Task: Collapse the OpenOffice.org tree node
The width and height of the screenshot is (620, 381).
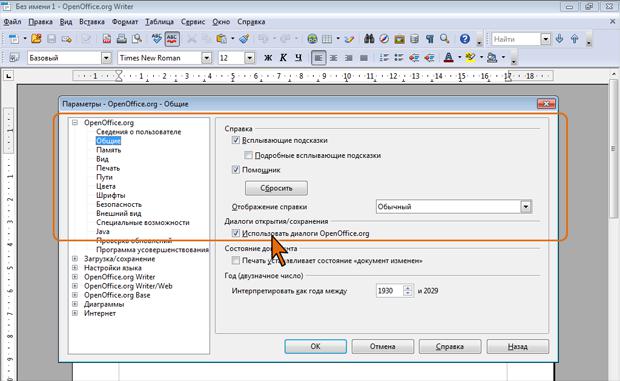Action: click(75, 123)
